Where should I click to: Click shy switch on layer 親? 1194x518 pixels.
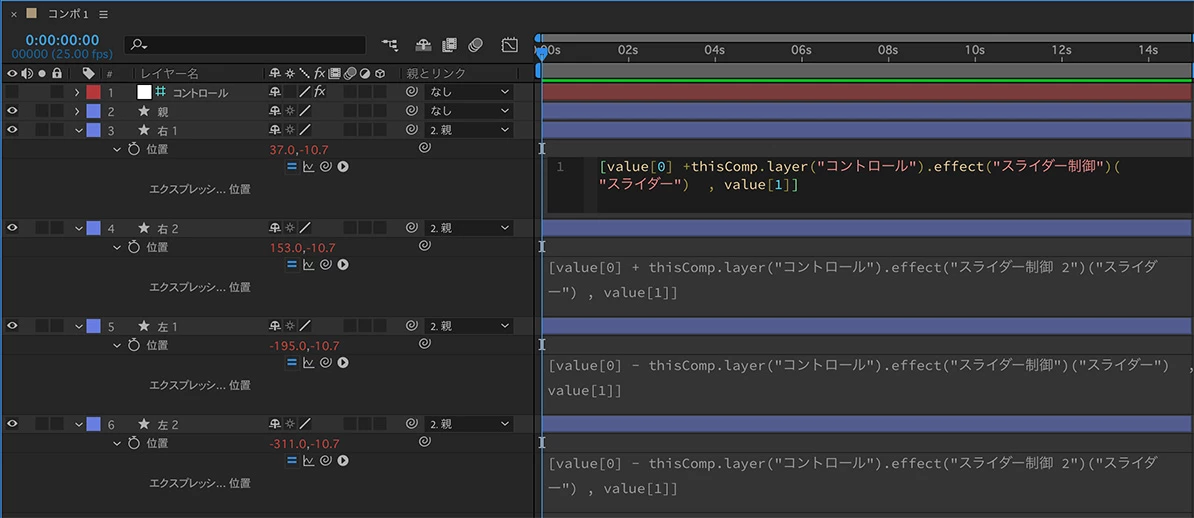tap(274, 111)
